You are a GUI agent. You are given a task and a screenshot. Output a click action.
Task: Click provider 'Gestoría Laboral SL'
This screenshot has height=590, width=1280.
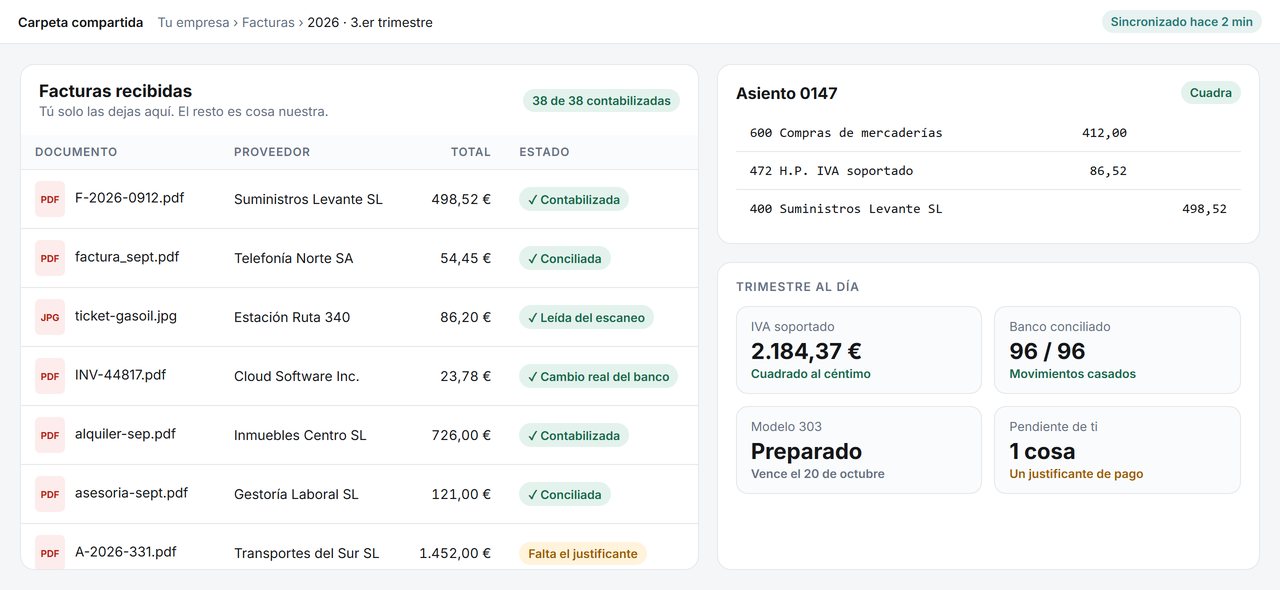tap(296, 494)
